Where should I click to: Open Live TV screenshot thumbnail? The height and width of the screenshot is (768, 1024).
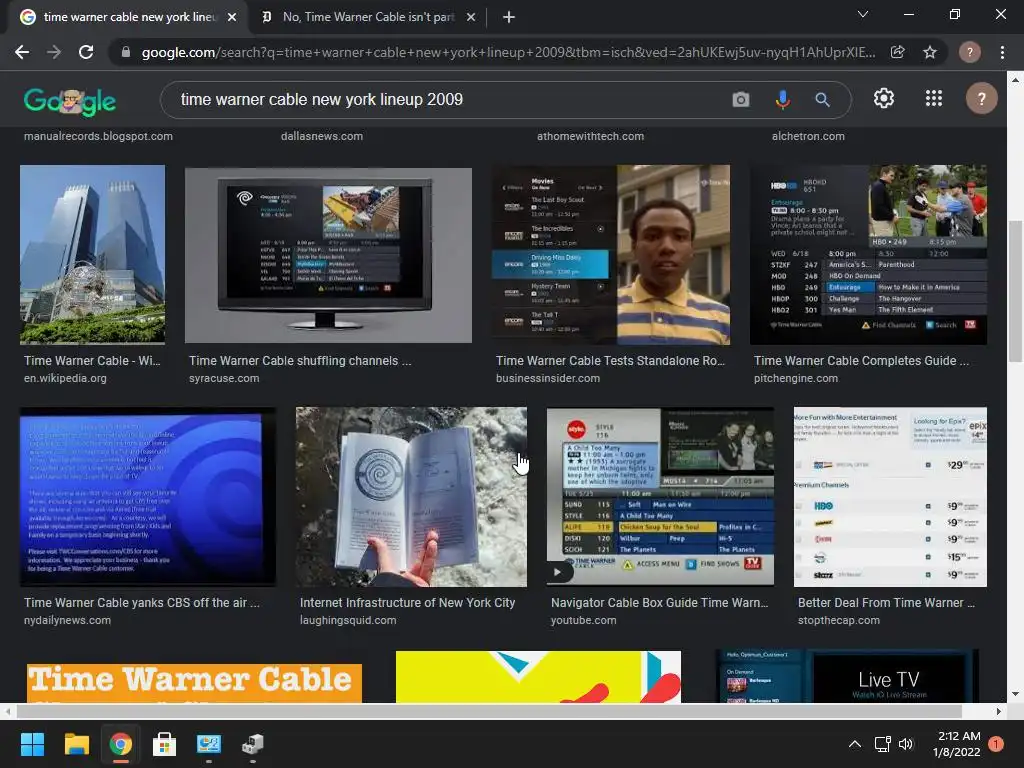click(847, 676)
